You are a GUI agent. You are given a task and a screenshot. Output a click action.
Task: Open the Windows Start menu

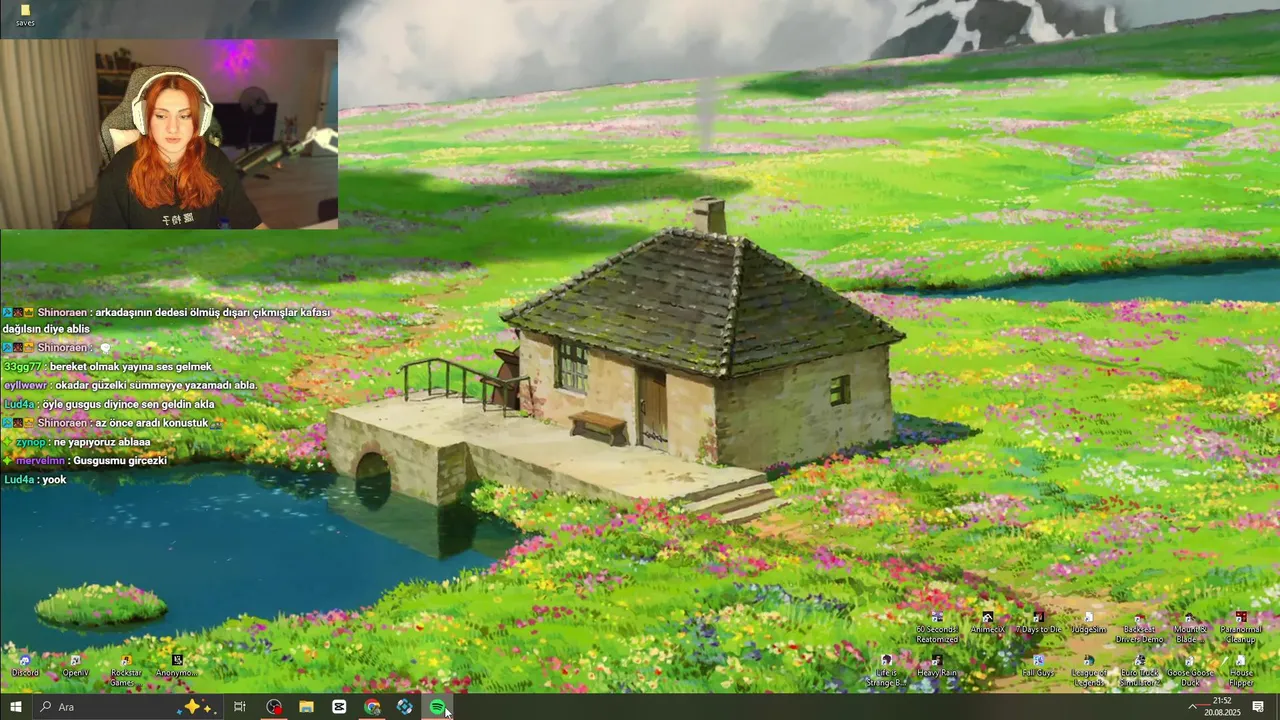(x=15, y=707)
